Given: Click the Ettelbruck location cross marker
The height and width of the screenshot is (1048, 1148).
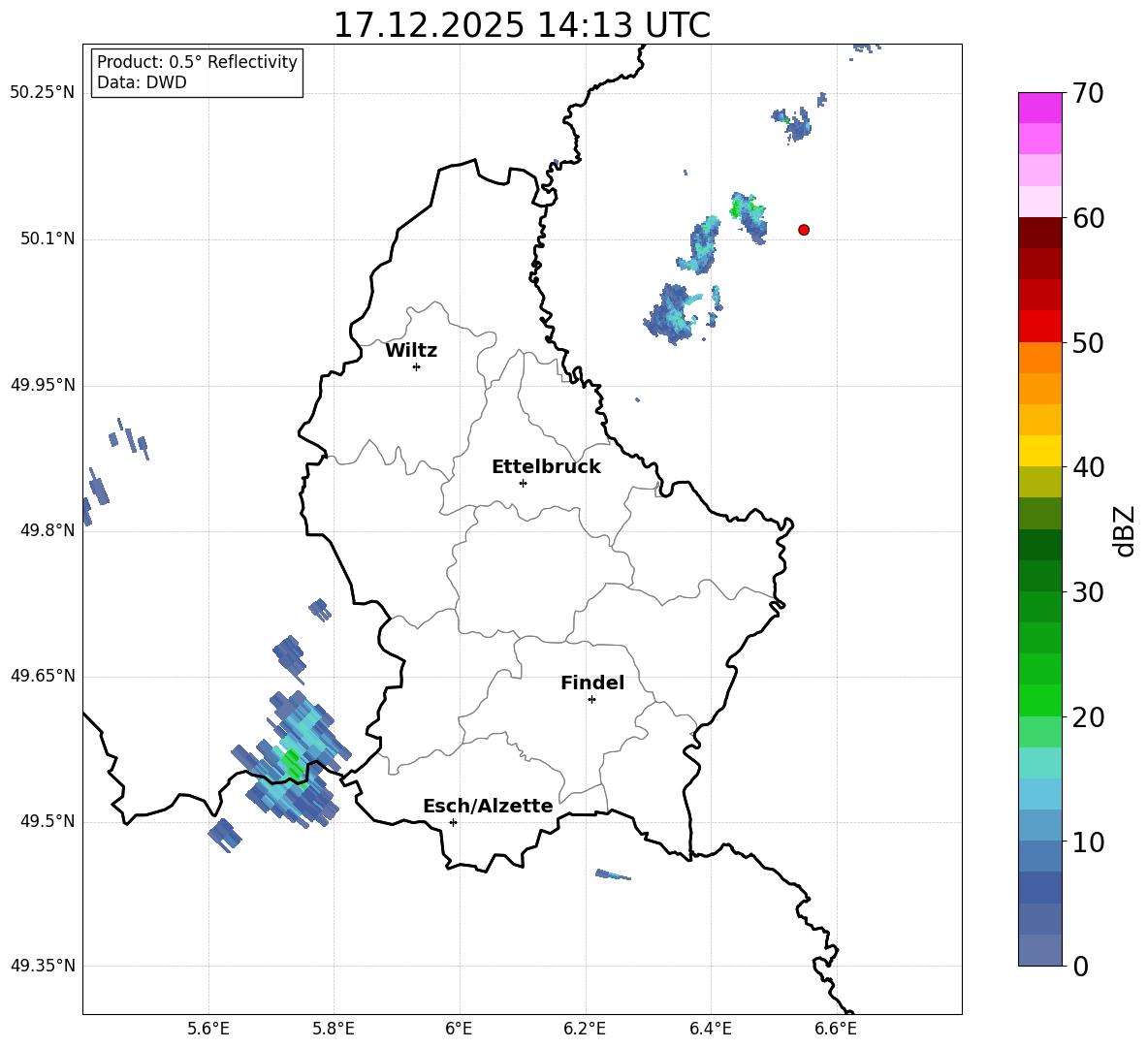Looking at the screenshot, I should pyautogui.click(x=523, y=483).
